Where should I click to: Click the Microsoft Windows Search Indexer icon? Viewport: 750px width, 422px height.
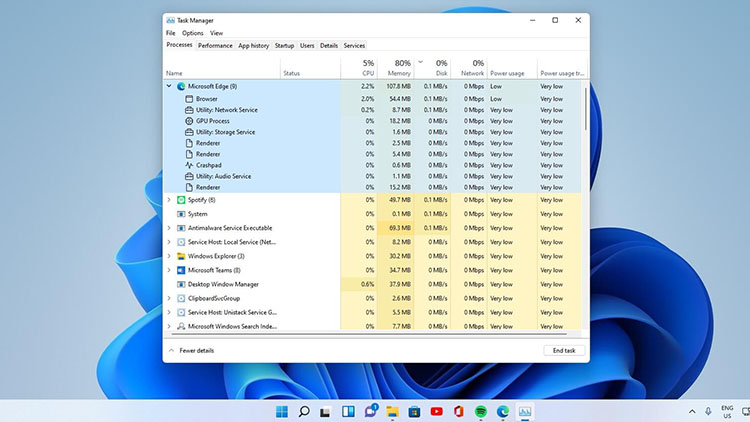(181, 326)
